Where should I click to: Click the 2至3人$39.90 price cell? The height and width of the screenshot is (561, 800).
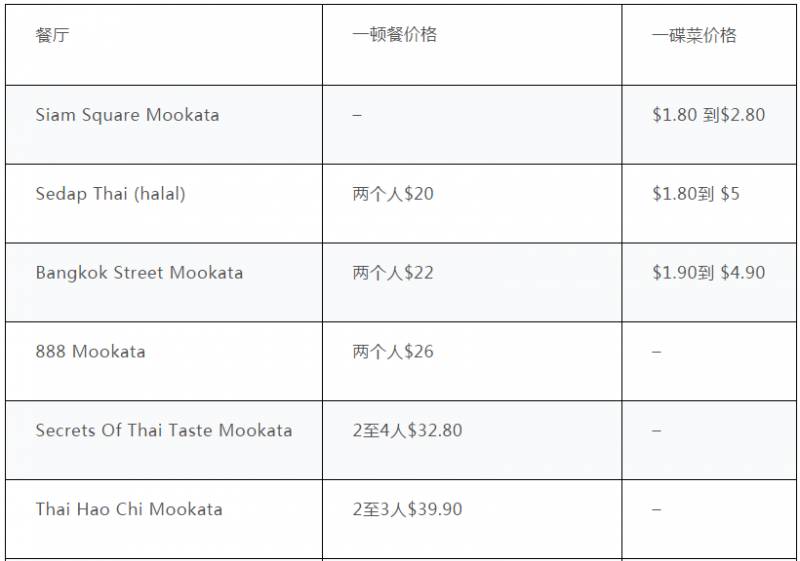407,510
